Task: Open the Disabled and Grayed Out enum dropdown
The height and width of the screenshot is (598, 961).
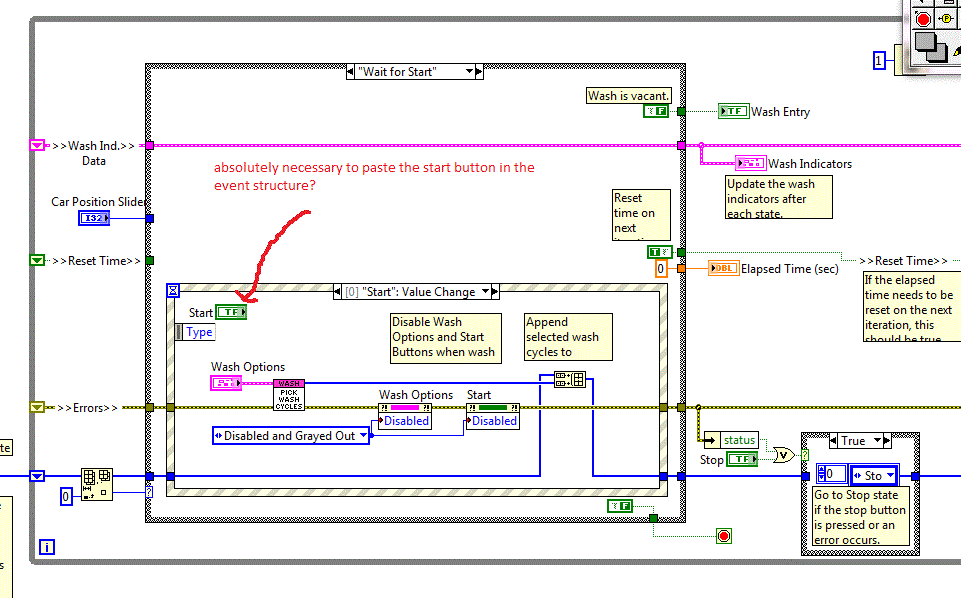Action: pyautogui.click(x=363, y=436)
